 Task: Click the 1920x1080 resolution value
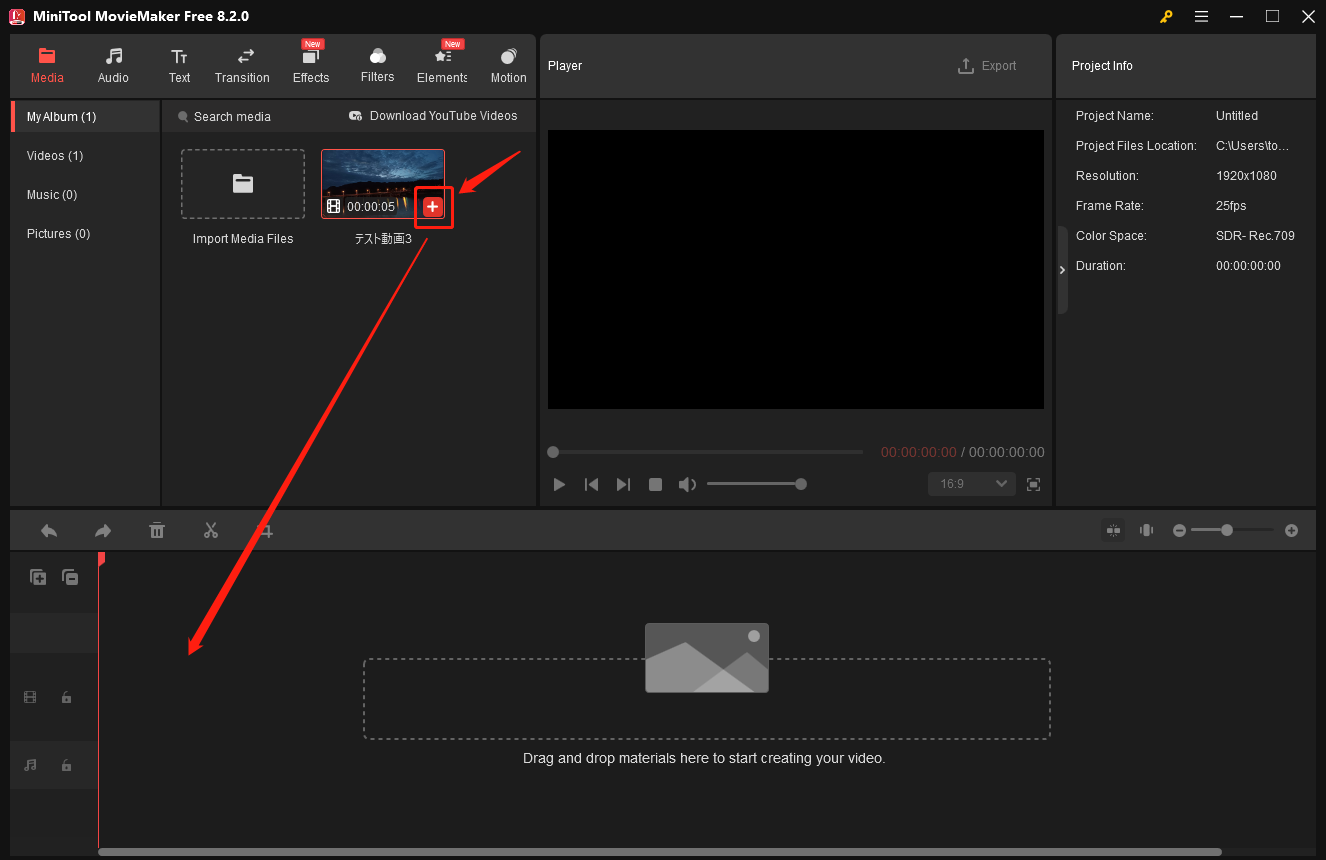[x=1246, y=176]
